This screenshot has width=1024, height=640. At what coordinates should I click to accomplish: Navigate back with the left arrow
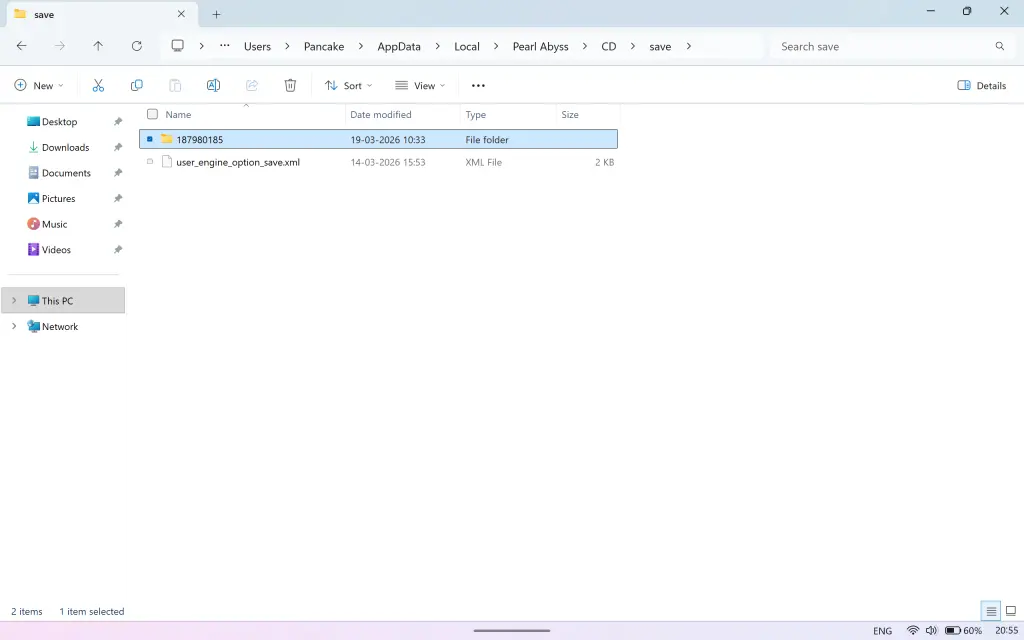coord(22,46)
